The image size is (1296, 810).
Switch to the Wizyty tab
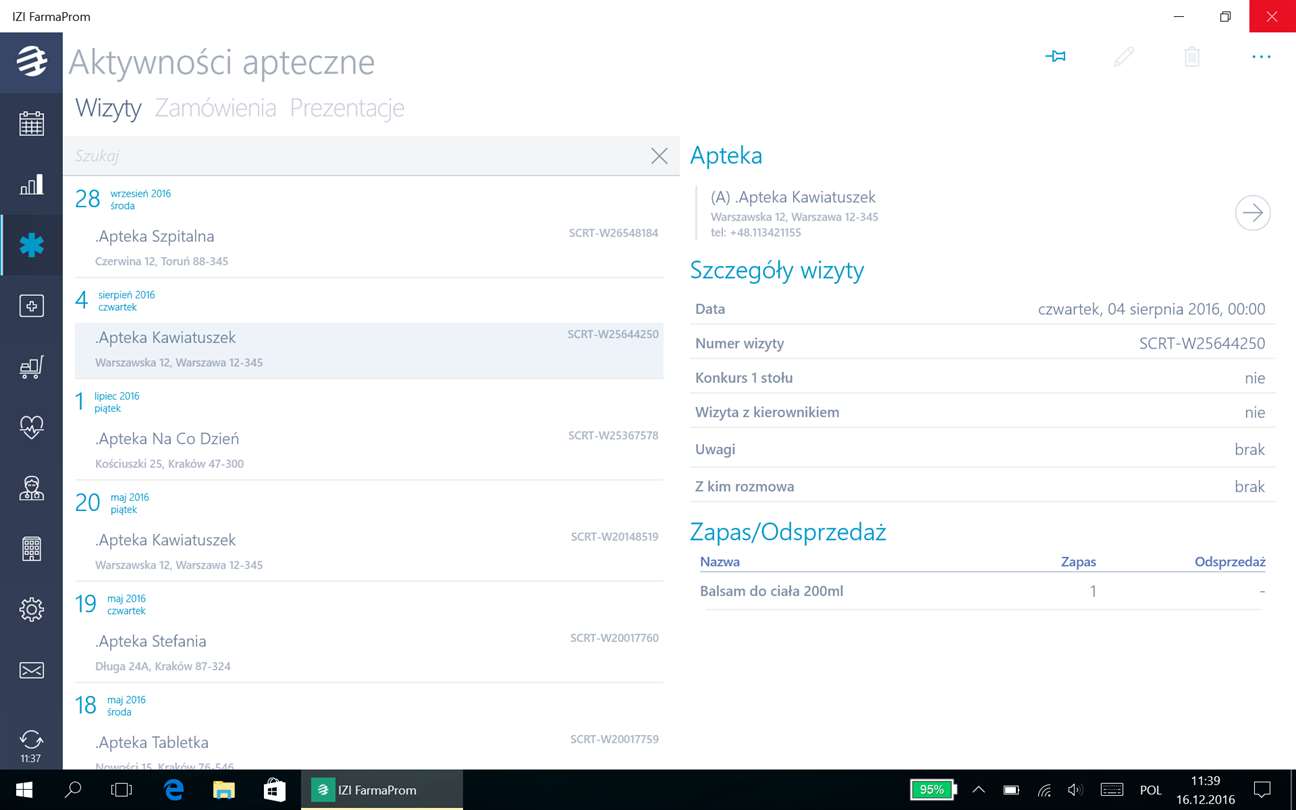click(108, 108)
